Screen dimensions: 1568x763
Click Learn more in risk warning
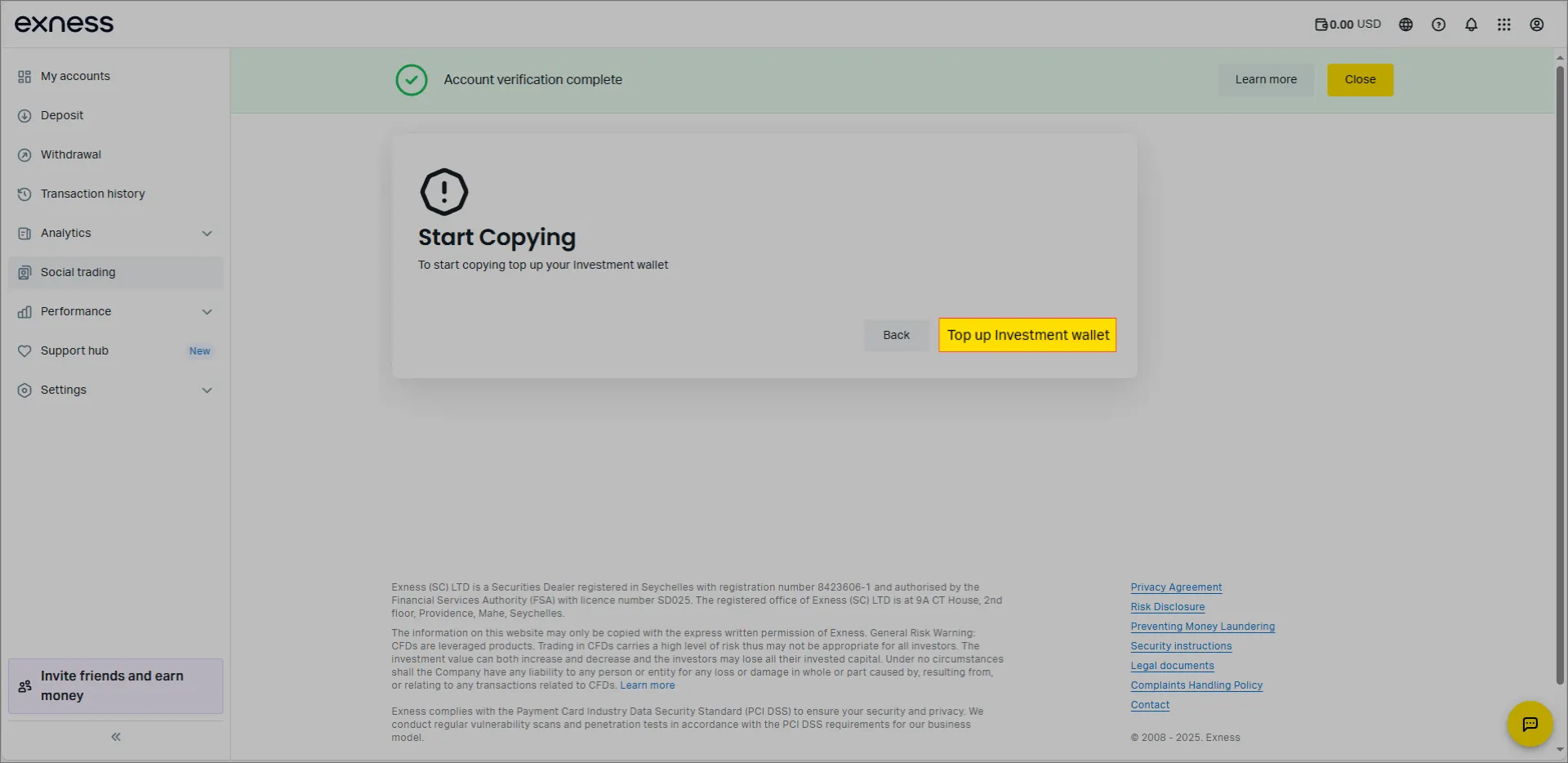pos(647,685)
